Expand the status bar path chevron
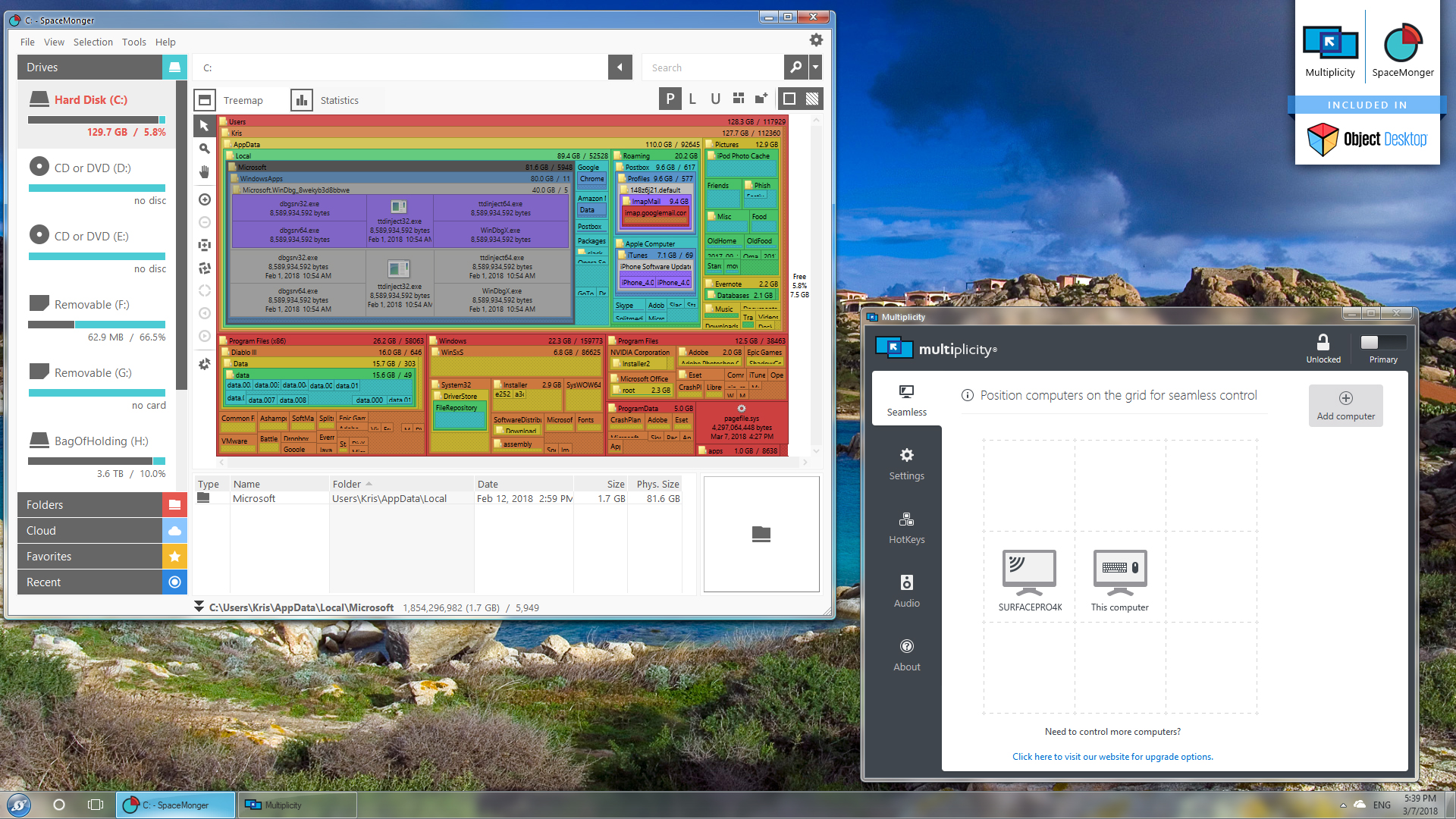1456x819 pixels. (x=199, y=607)
